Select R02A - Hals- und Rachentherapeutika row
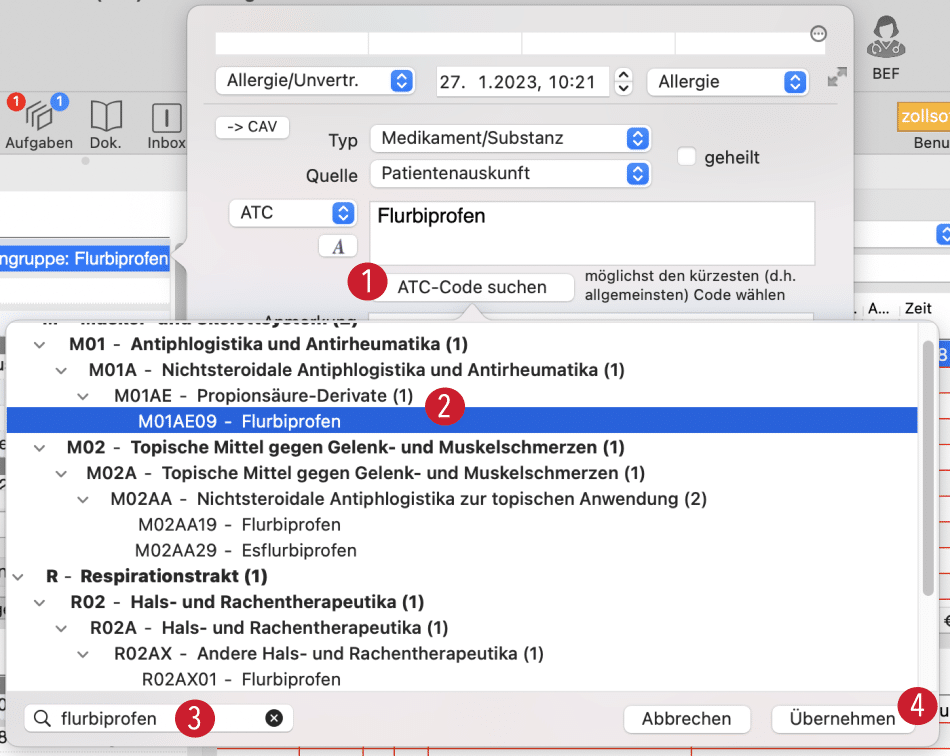The image size is (950, 756). point(462,628)
